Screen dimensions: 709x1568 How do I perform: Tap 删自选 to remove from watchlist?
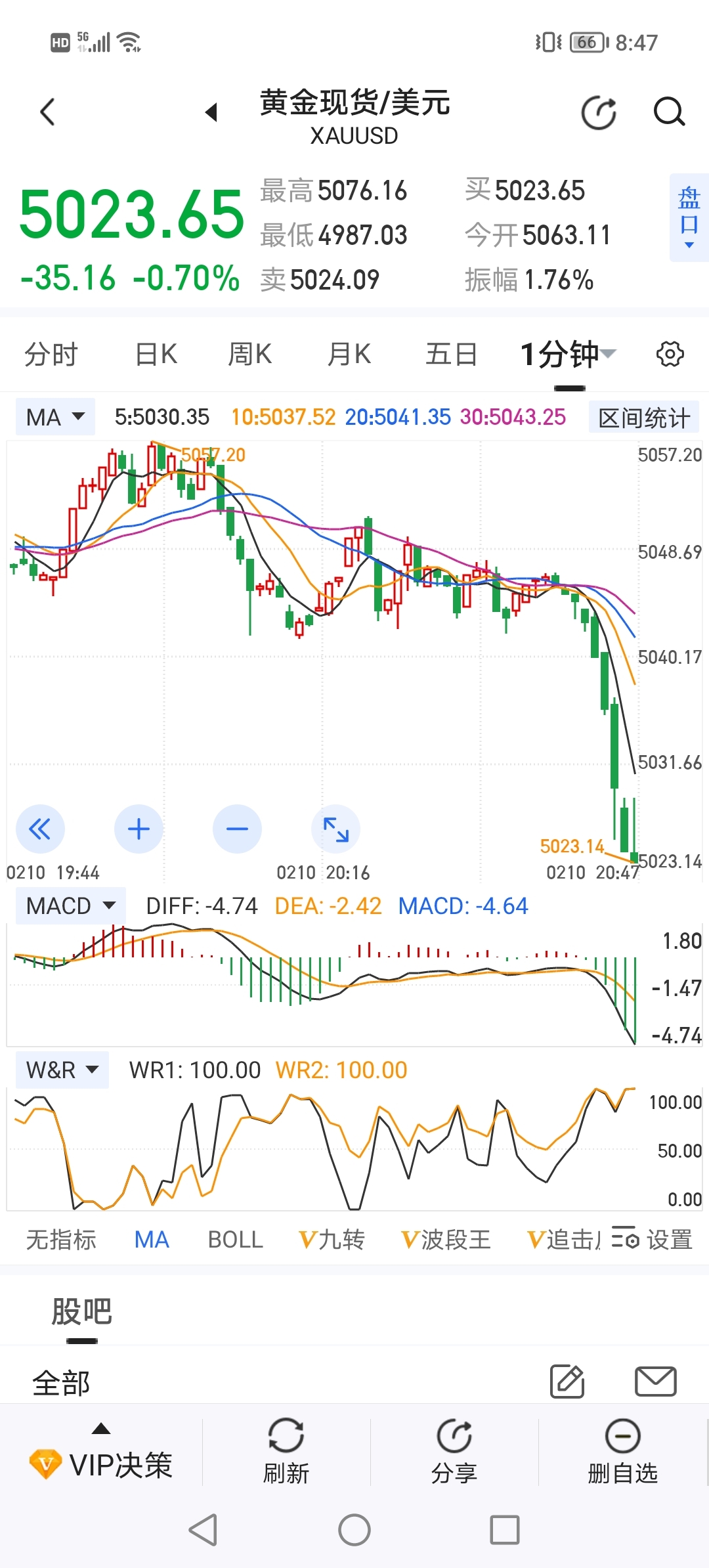(x=622, y=1452)
